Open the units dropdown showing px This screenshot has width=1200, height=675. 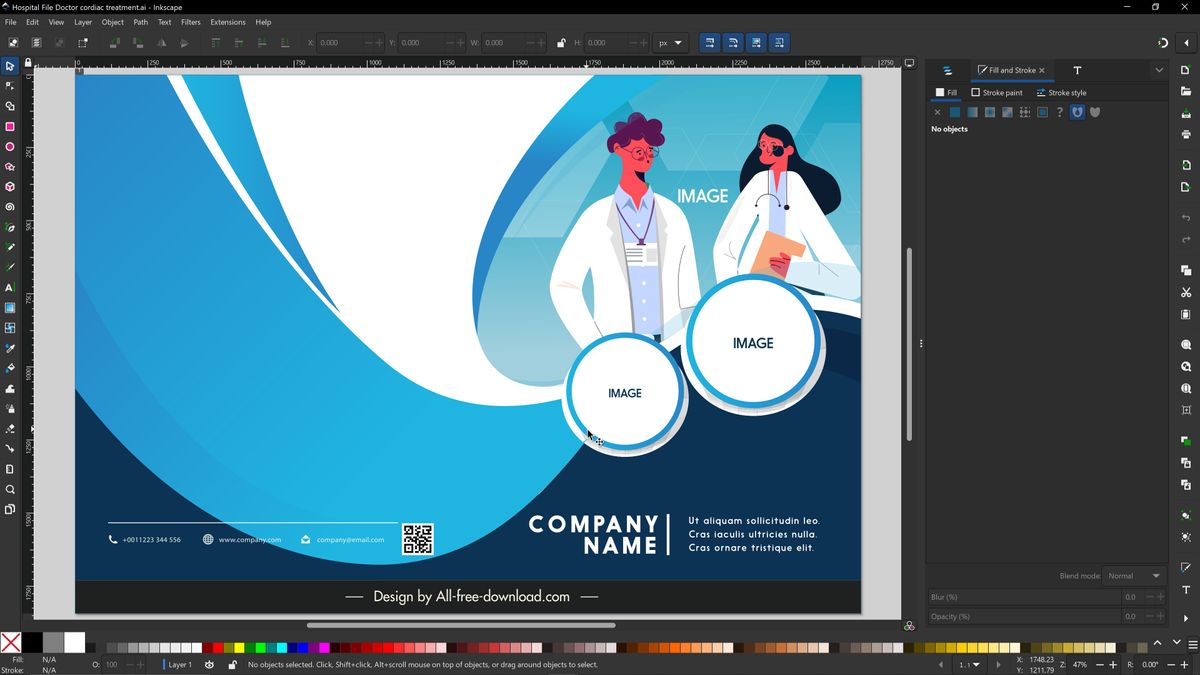click(670, 42)
